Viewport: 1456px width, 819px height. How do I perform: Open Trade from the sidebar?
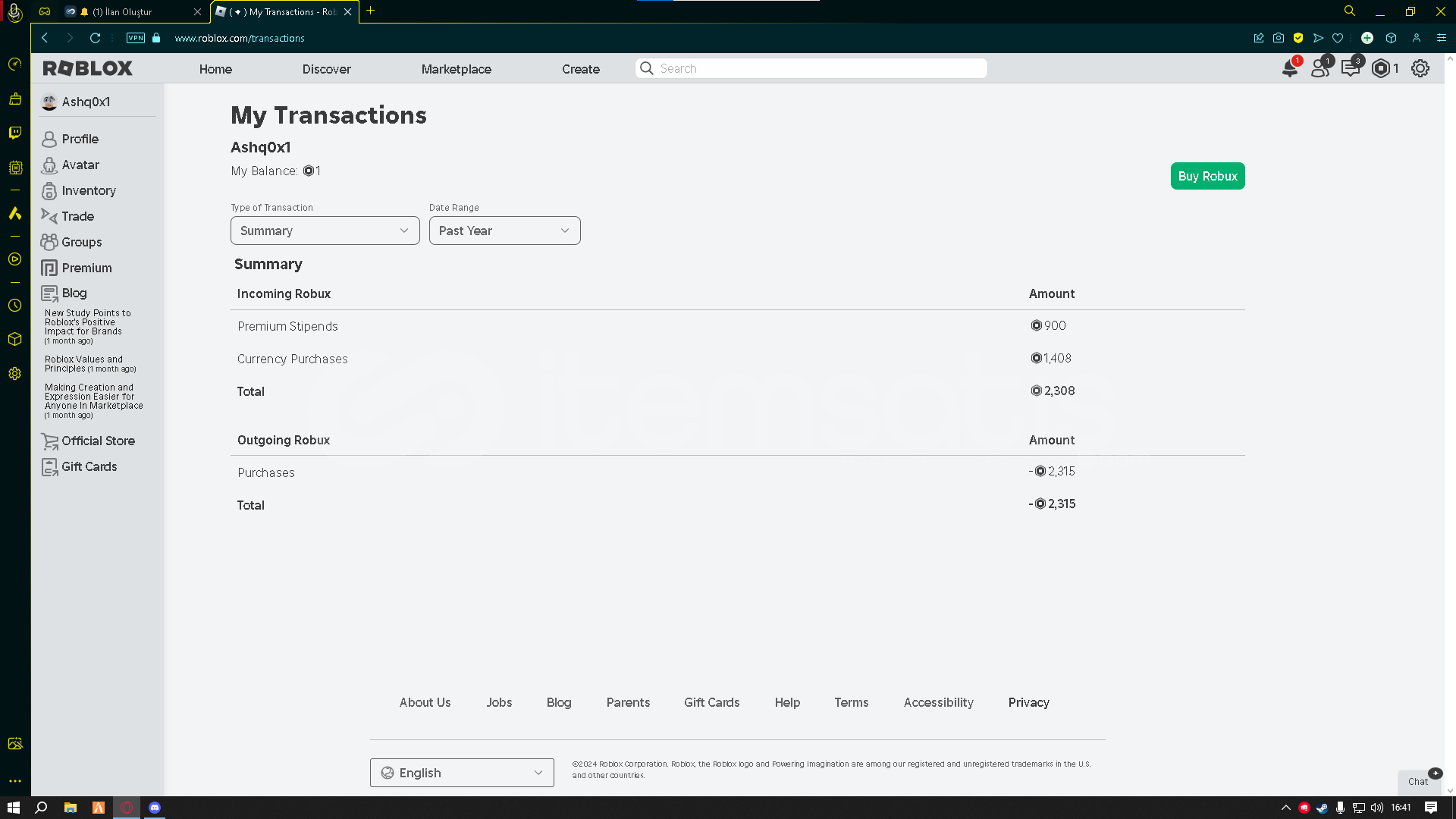click(77, 216)
